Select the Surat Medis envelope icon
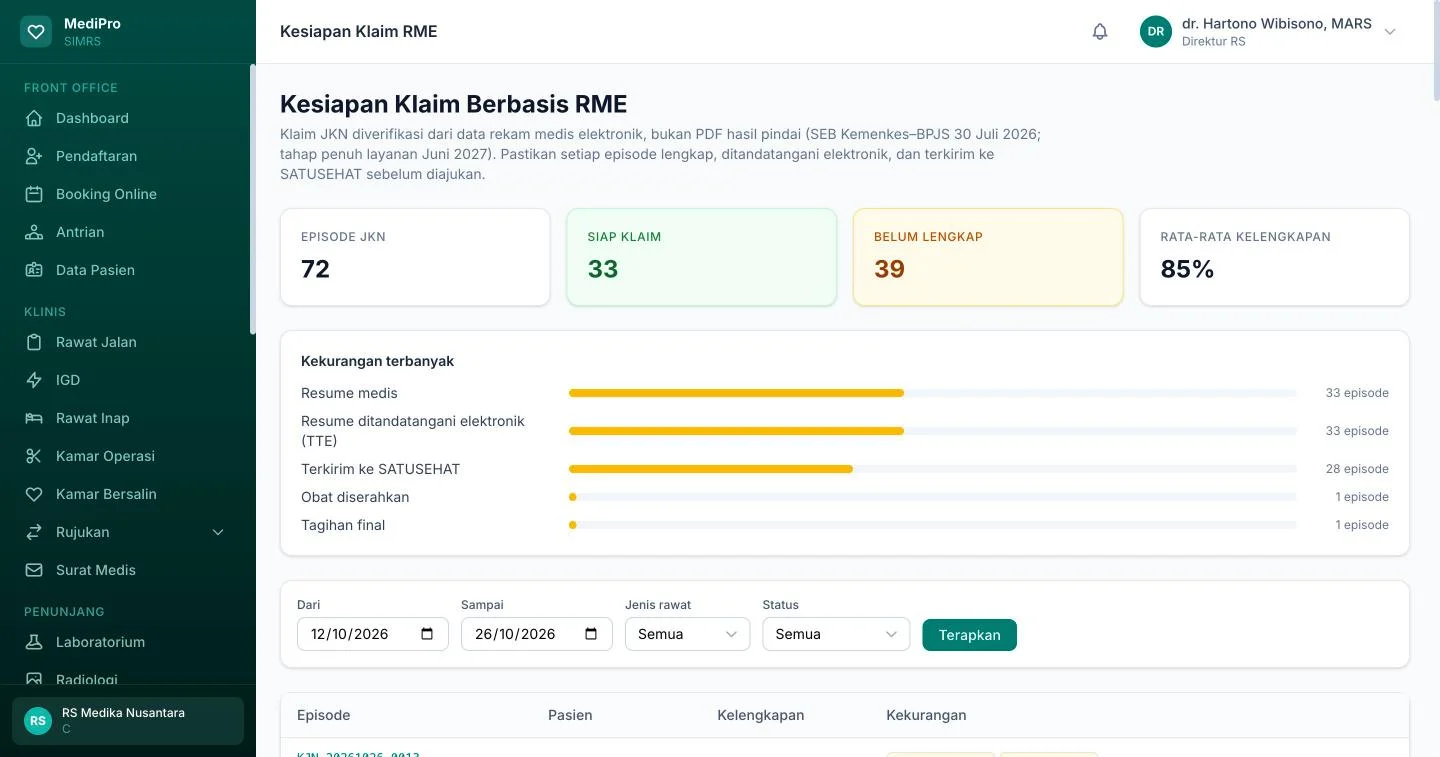The height and width of the screenshot is (757, 1440). pyautogui.click(x=34, y=570)
